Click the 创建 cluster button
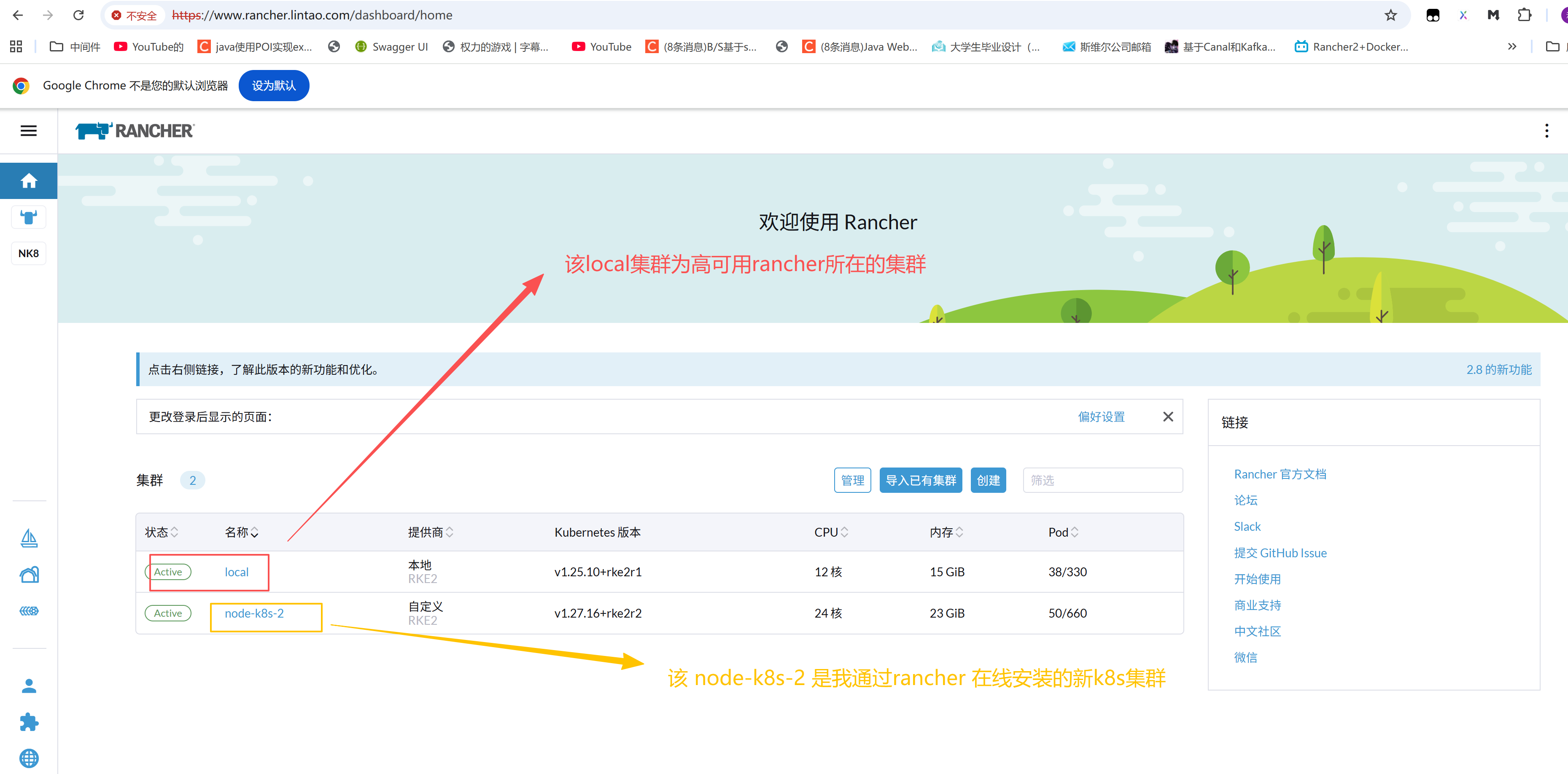This screenshot has width=1568, height=774. [x=988, y=481]
